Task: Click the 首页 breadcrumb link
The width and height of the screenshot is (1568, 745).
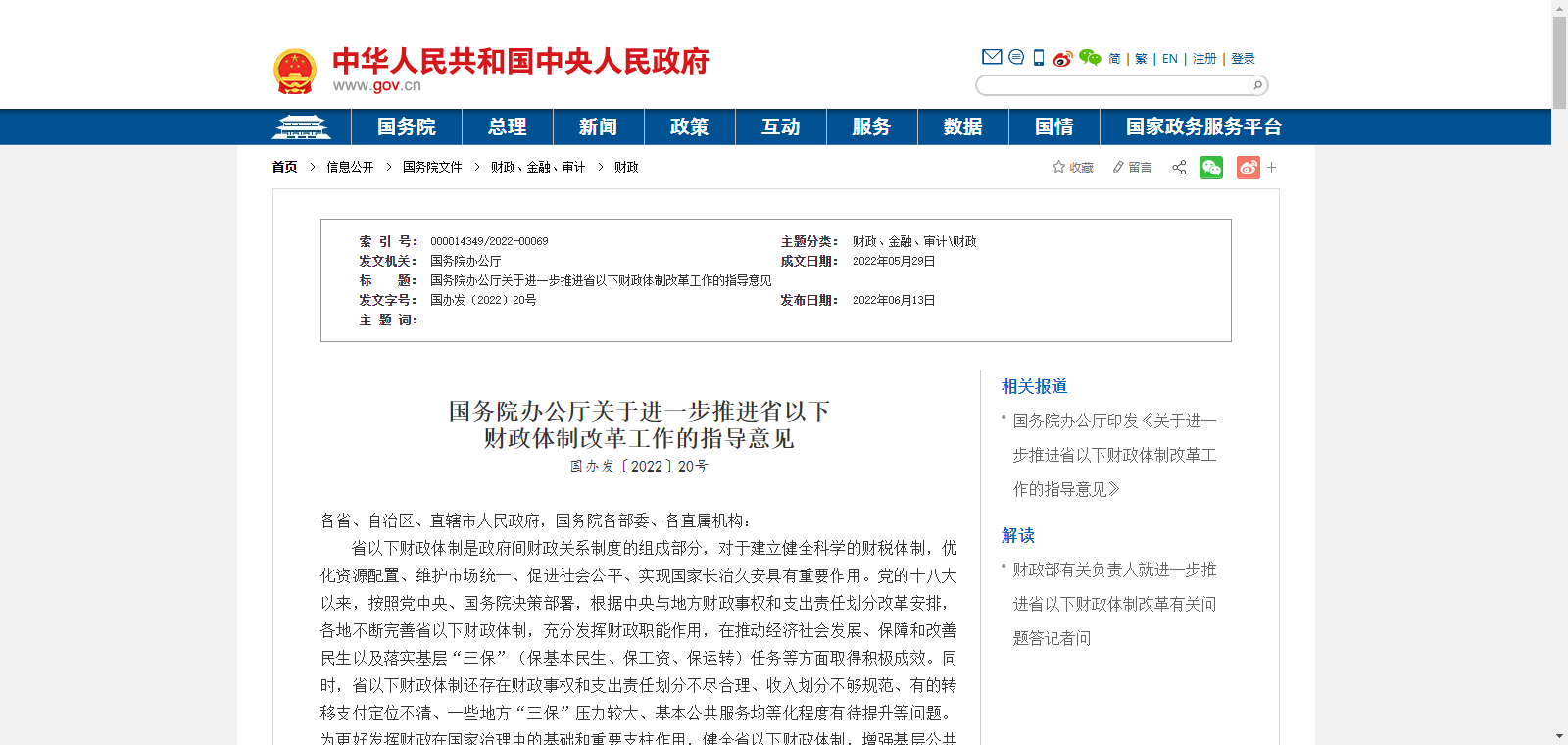Action: tap(284, 168)
